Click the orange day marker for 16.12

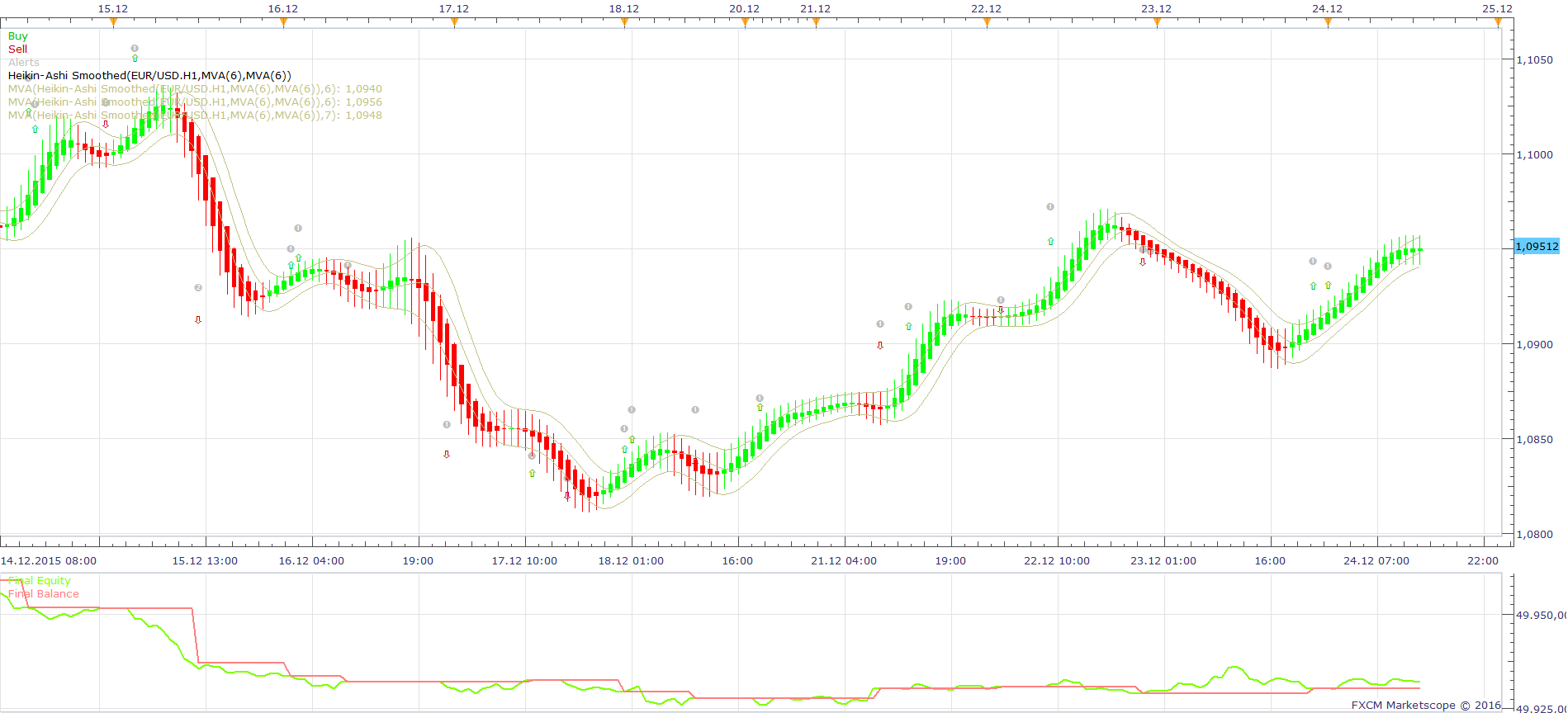click(x=283, y=23)
